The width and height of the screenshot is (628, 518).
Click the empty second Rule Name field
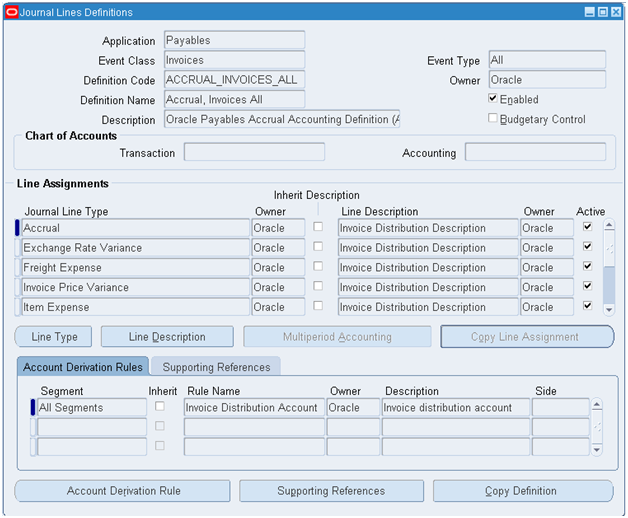point(254,427)
